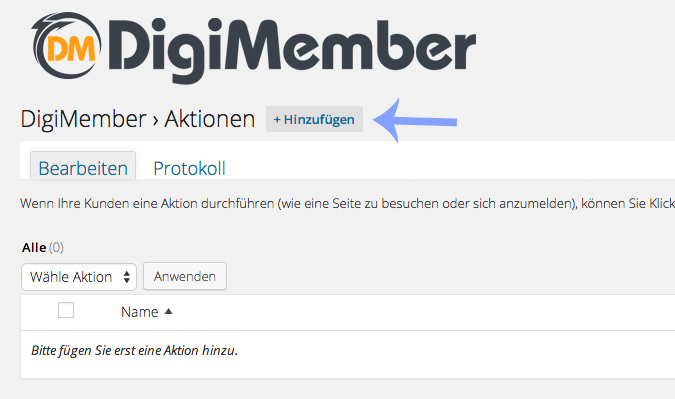Click the Anwenden button
675x399 pixels.
click(185, 276)
